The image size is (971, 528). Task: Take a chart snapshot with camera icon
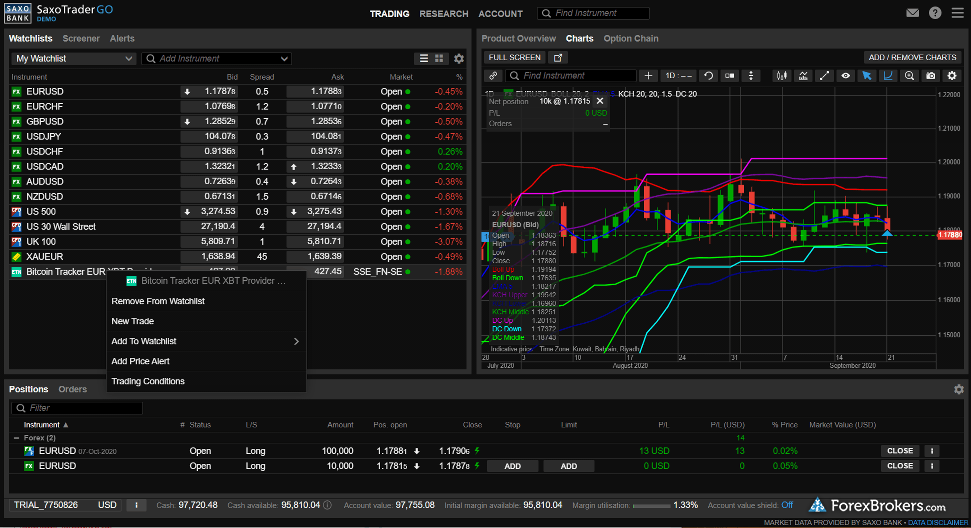coord(930,76)
